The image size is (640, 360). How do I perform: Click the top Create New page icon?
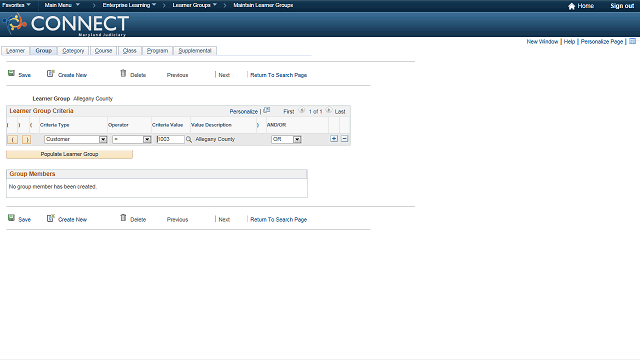click(x=50, y=73)
